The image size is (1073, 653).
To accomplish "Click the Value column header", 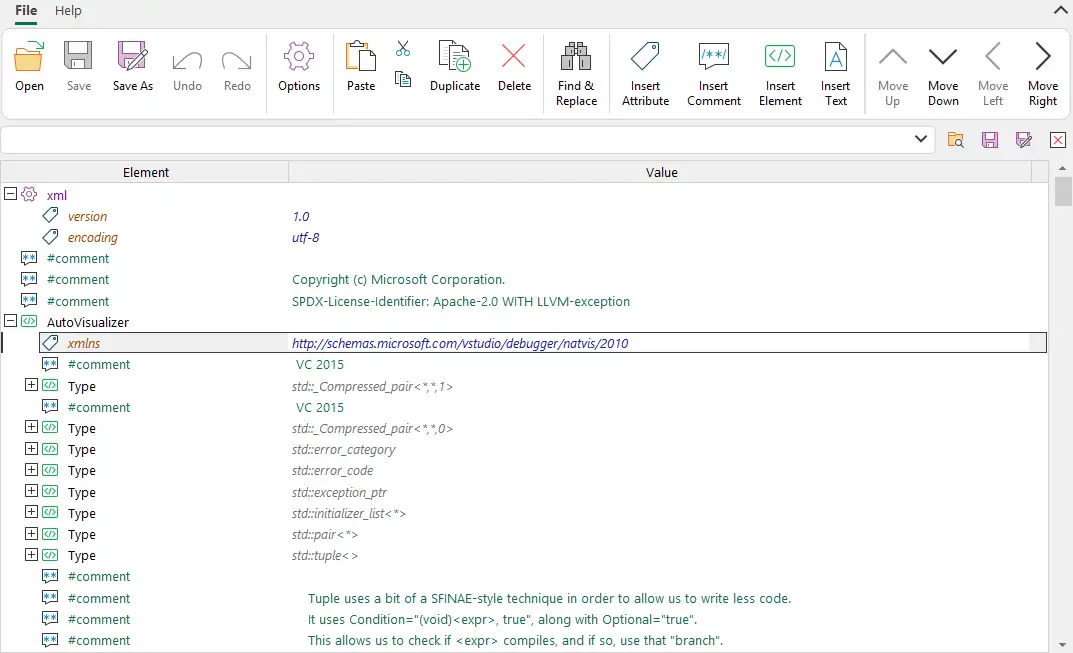I will tap(661, 172).
